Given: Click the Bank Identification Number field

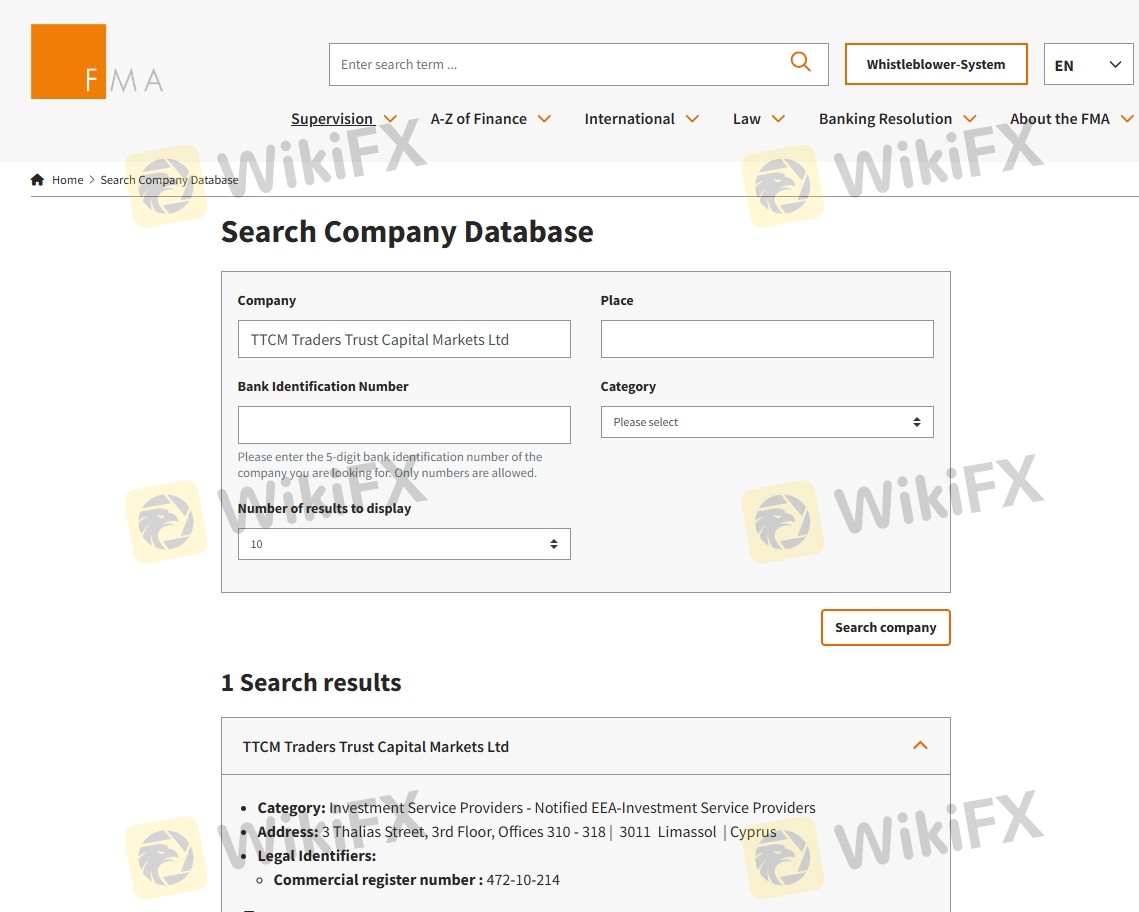Looking at the screenshot, I should (404, 425).
